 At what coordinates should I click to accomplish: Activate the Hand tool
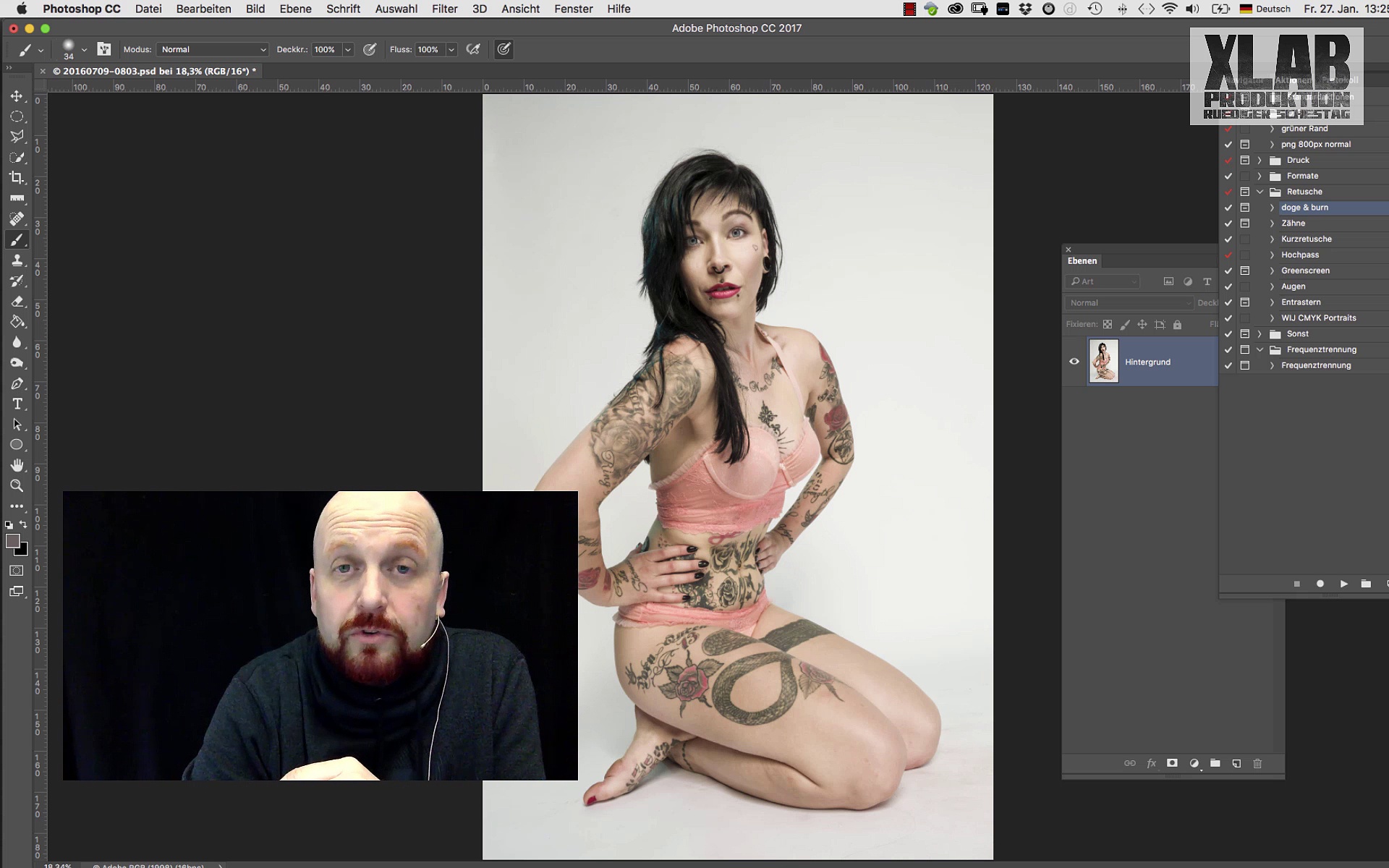coord(17,465)
